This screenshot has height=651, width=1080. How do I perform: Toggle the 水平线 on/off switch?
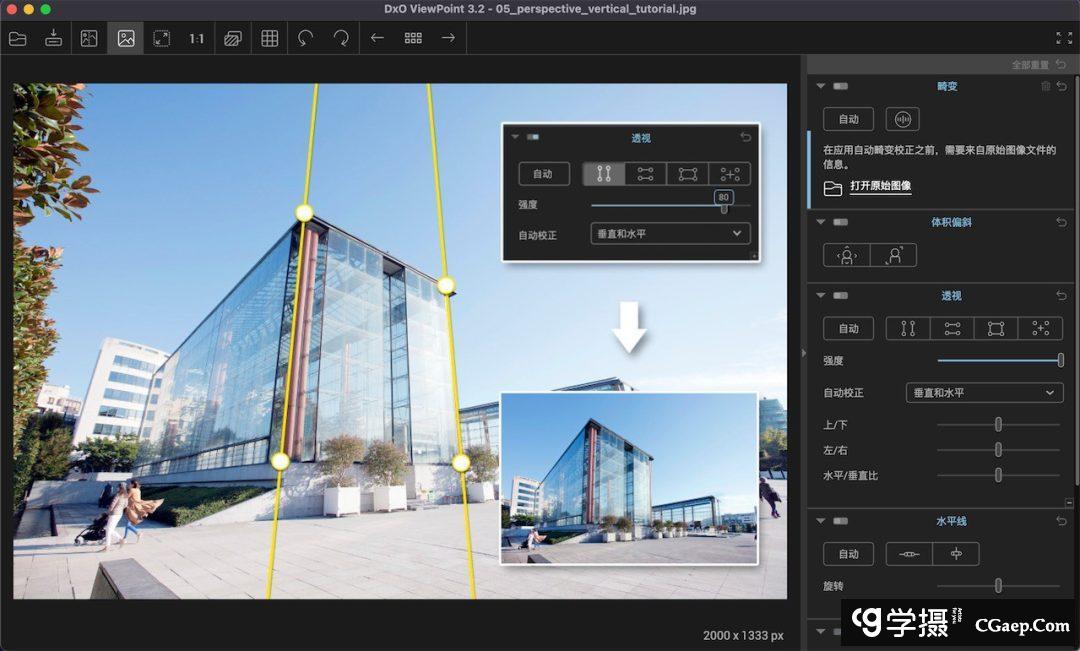coord(840,521)
